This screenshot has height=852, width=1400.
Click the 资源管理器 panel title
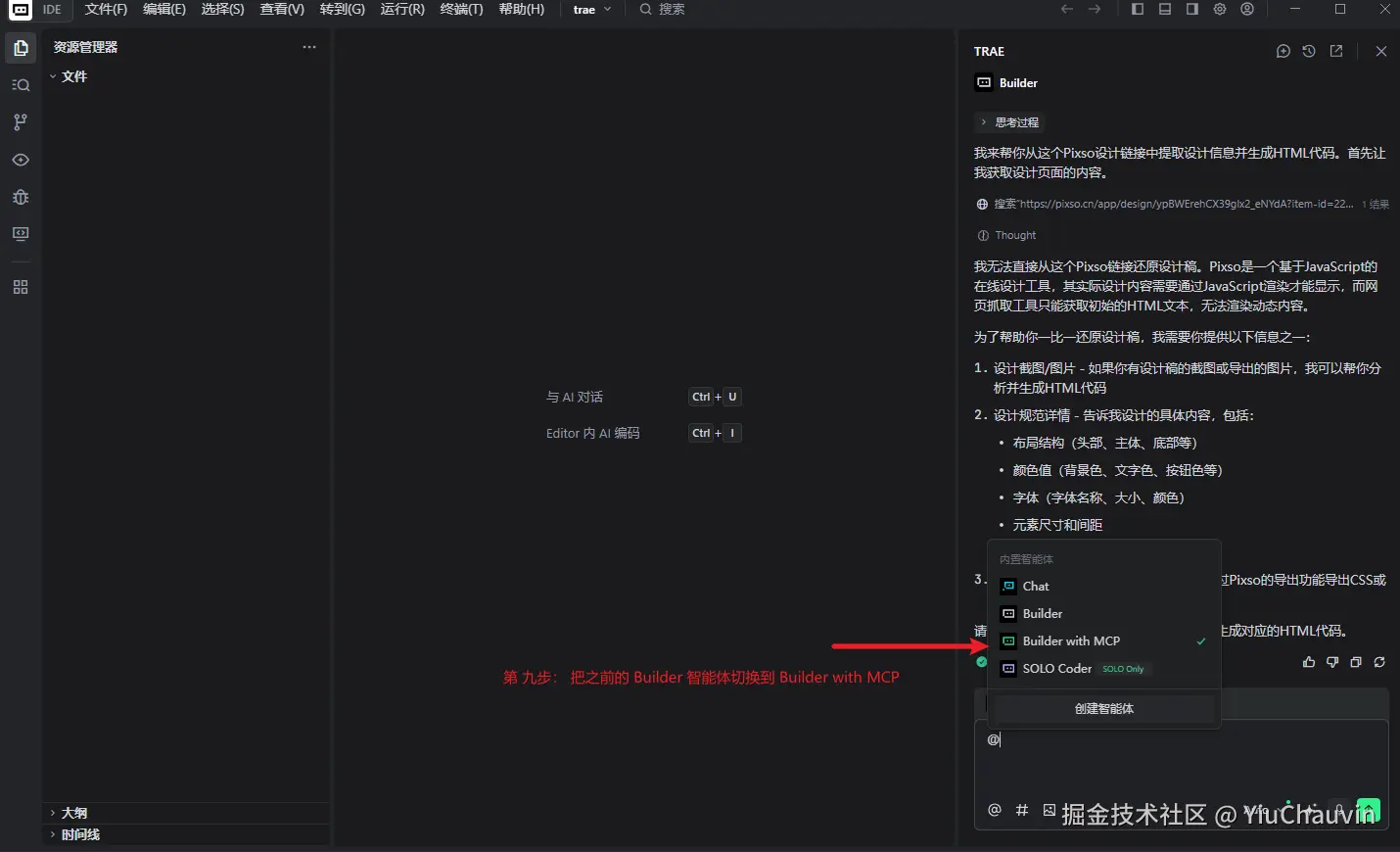tap(85, 47)
